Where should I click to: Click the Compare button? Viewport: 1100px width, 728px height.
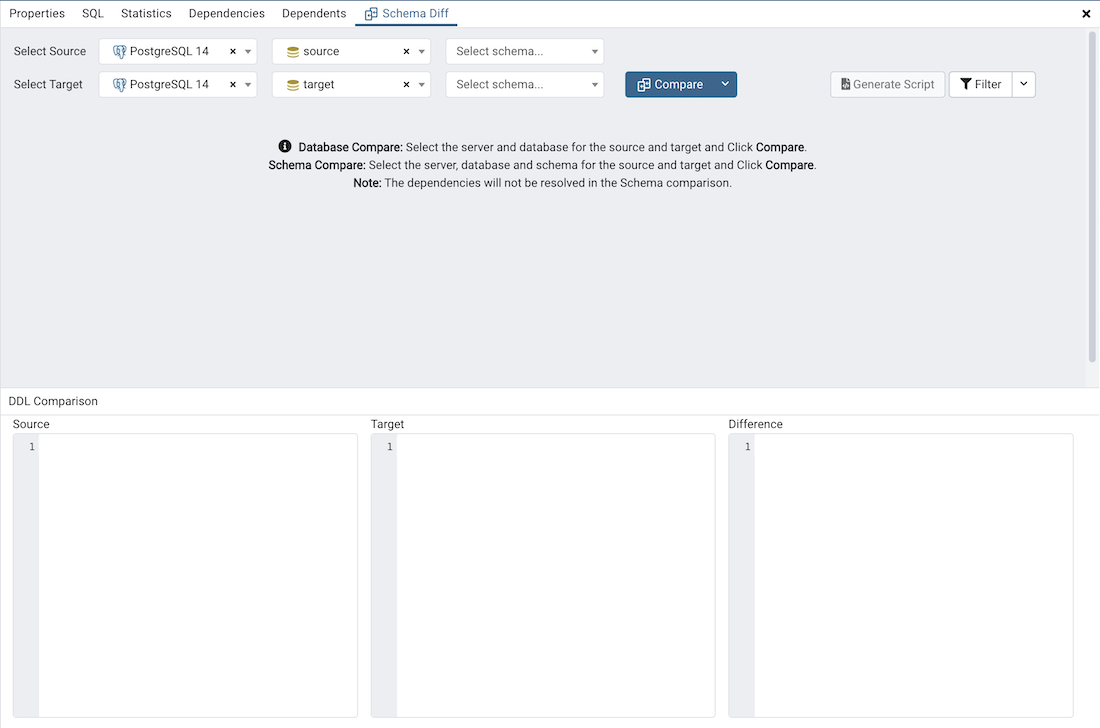click(670, 84)
